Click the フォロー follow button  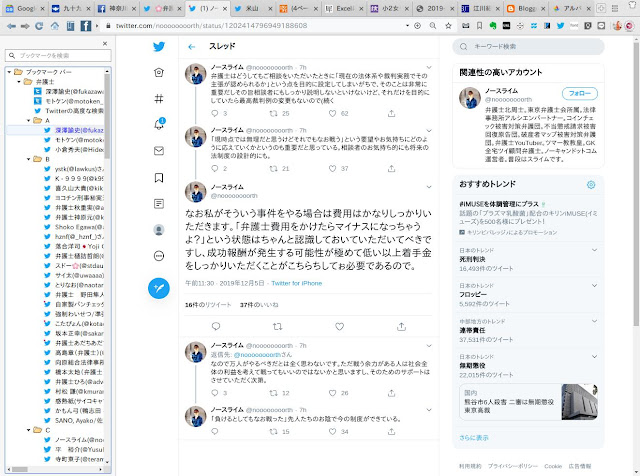click(580, 93)
